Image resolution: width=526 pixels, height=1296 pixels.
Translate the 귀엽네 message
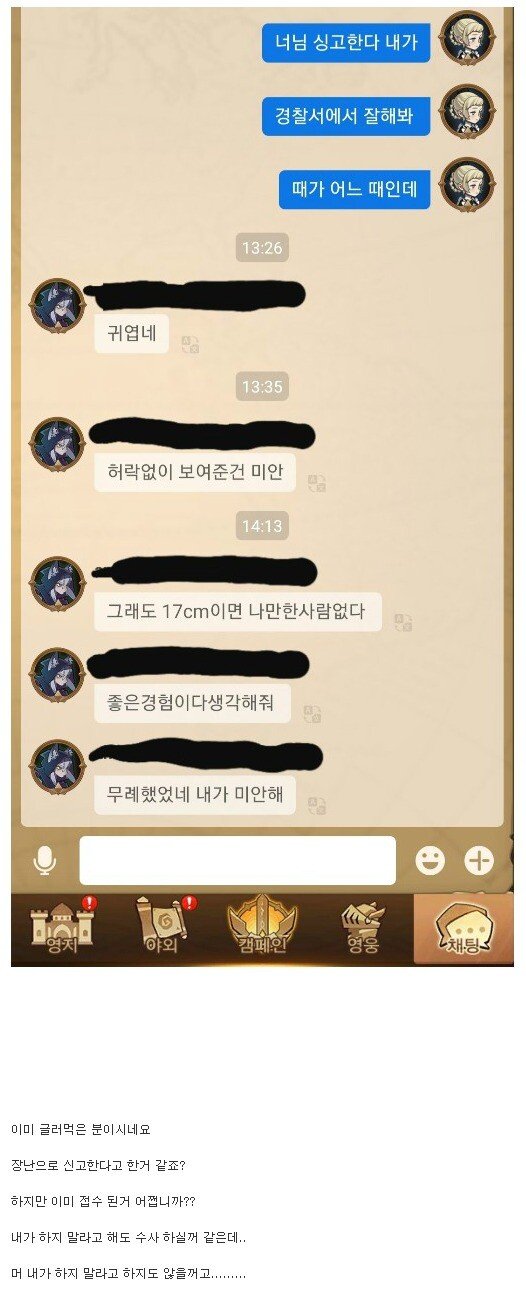pos(190,345)
